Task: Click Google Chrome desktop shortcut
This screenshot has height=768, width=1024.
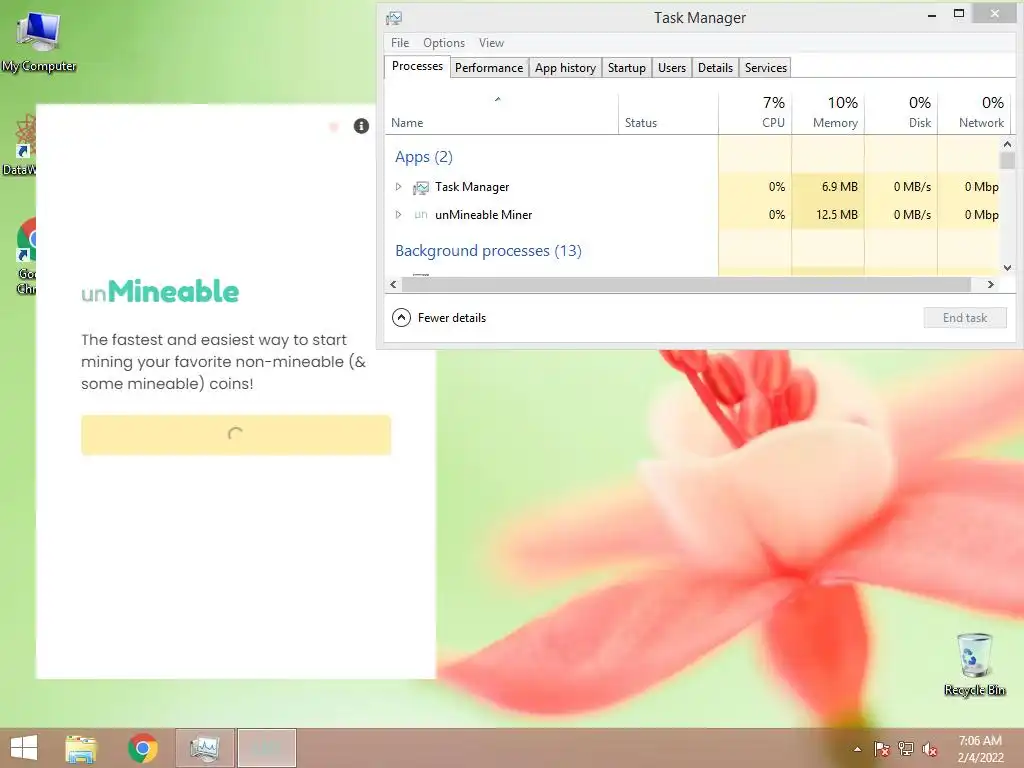Action: 26,256
